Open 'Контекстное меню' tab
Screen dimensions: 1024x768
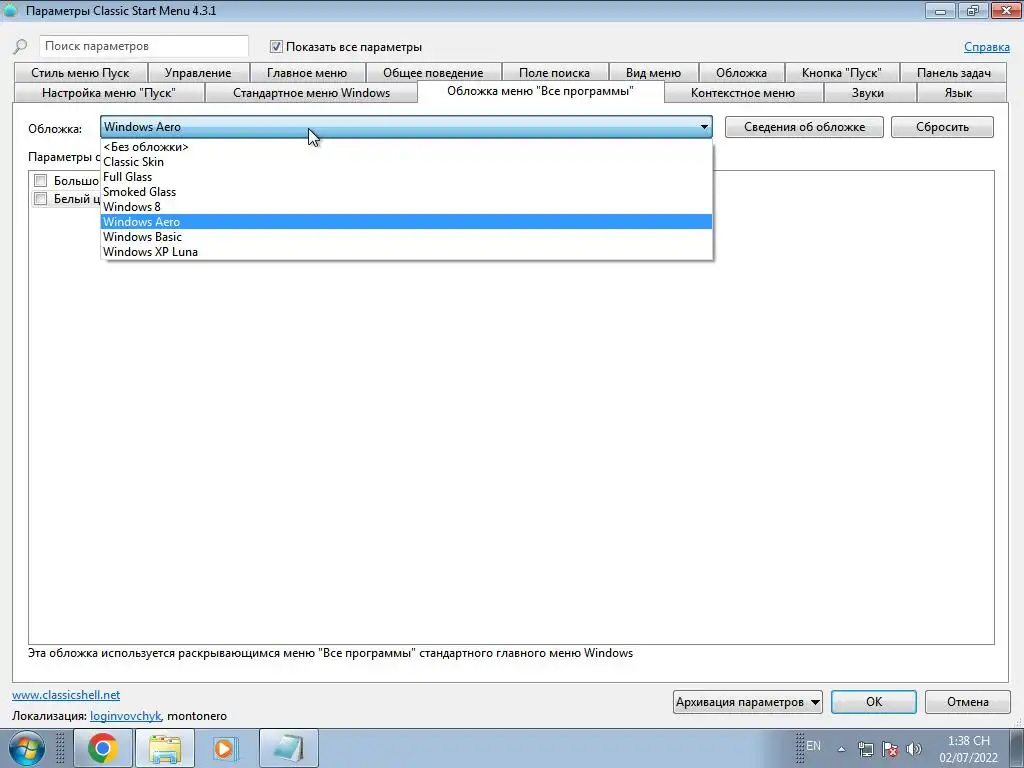pos(743,93)
